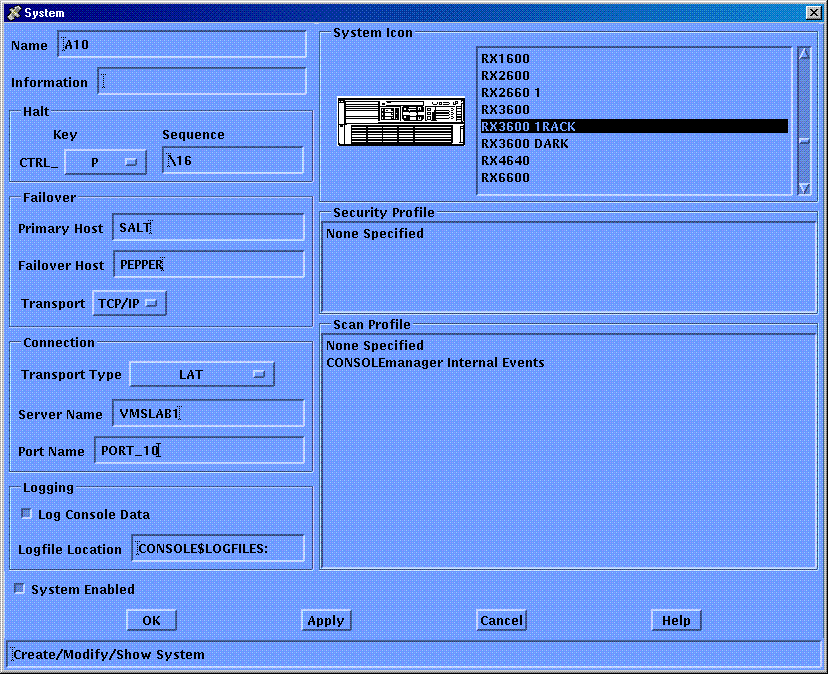Click the window menu icon in title bar
Screen dimensions: 828x674
(x=13, y=12)
